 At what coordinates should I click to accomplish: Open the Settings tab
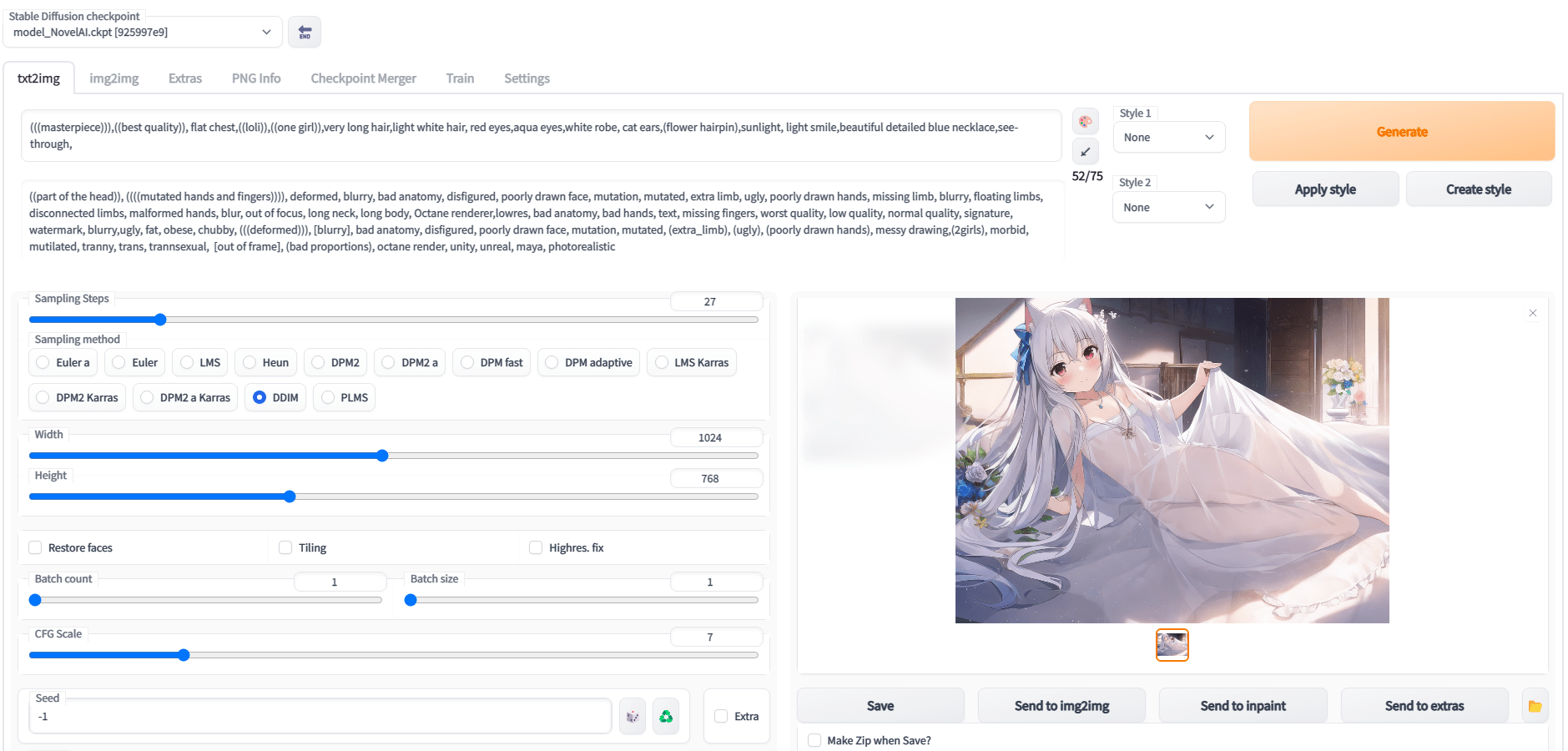point(527,78)
